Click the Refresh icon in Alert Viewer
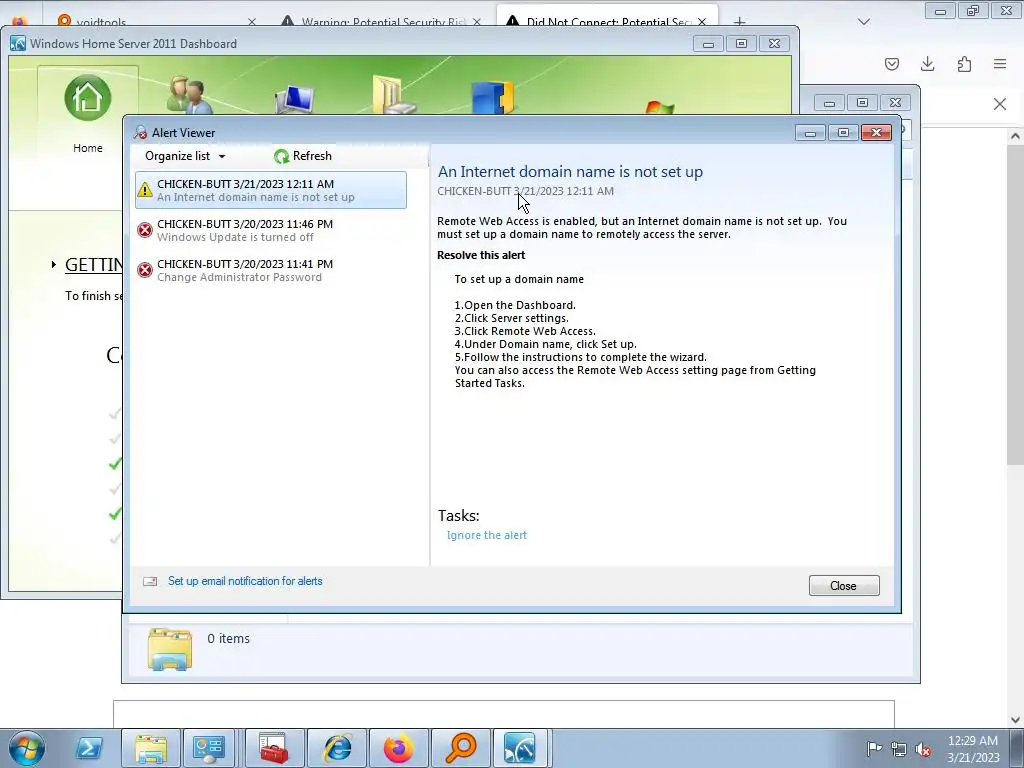The width and height of the screenshot is (1024, 768). point(281,156)
